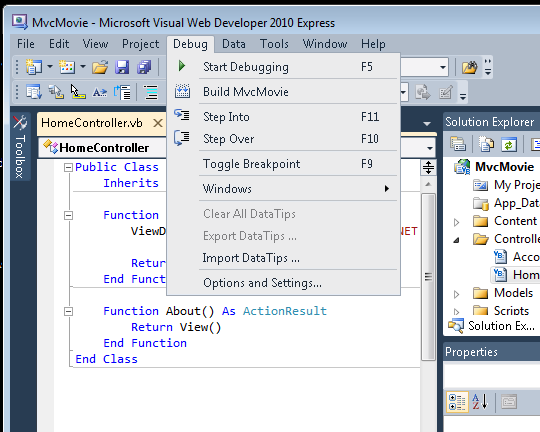Expand the Scripts folder
Viewport: 540px width, 432px height.
click(457, 312)
